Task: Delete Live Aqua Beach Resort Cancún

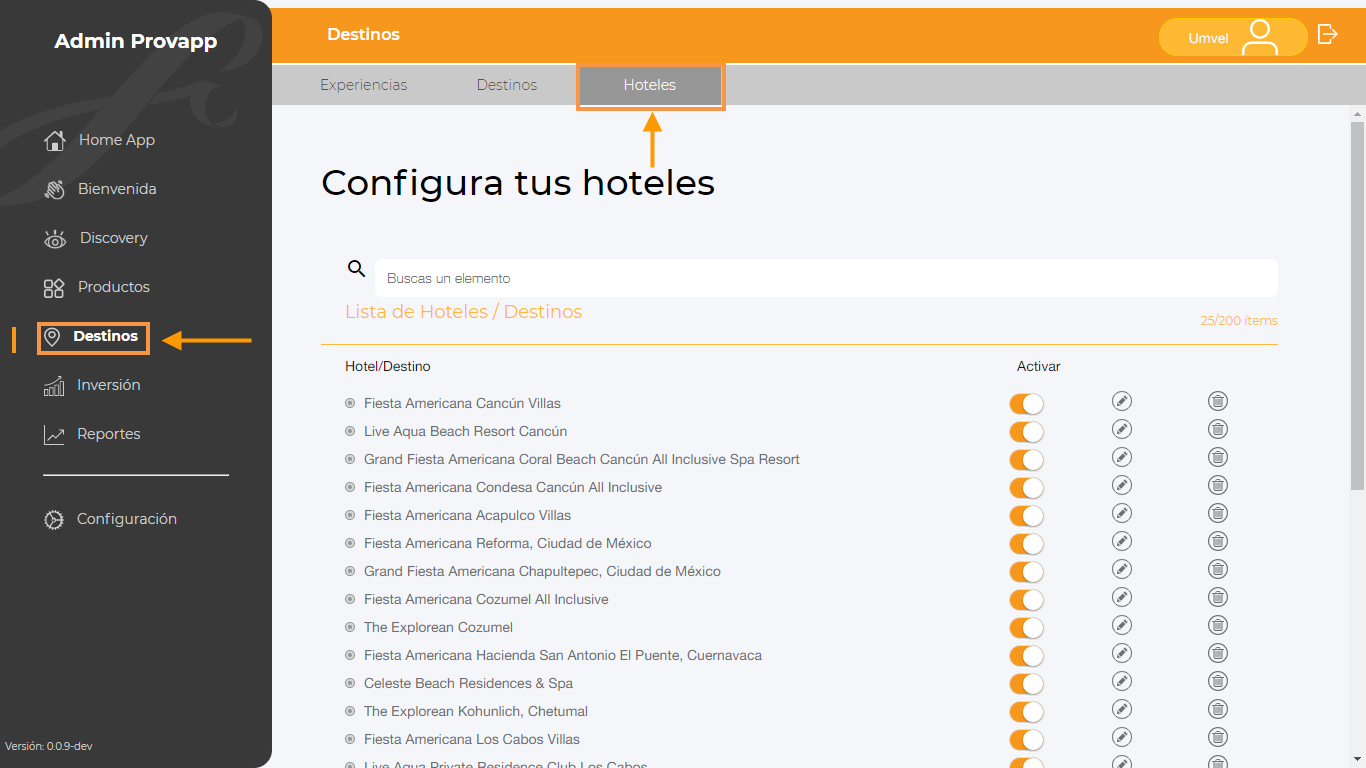Action: 1218,429
